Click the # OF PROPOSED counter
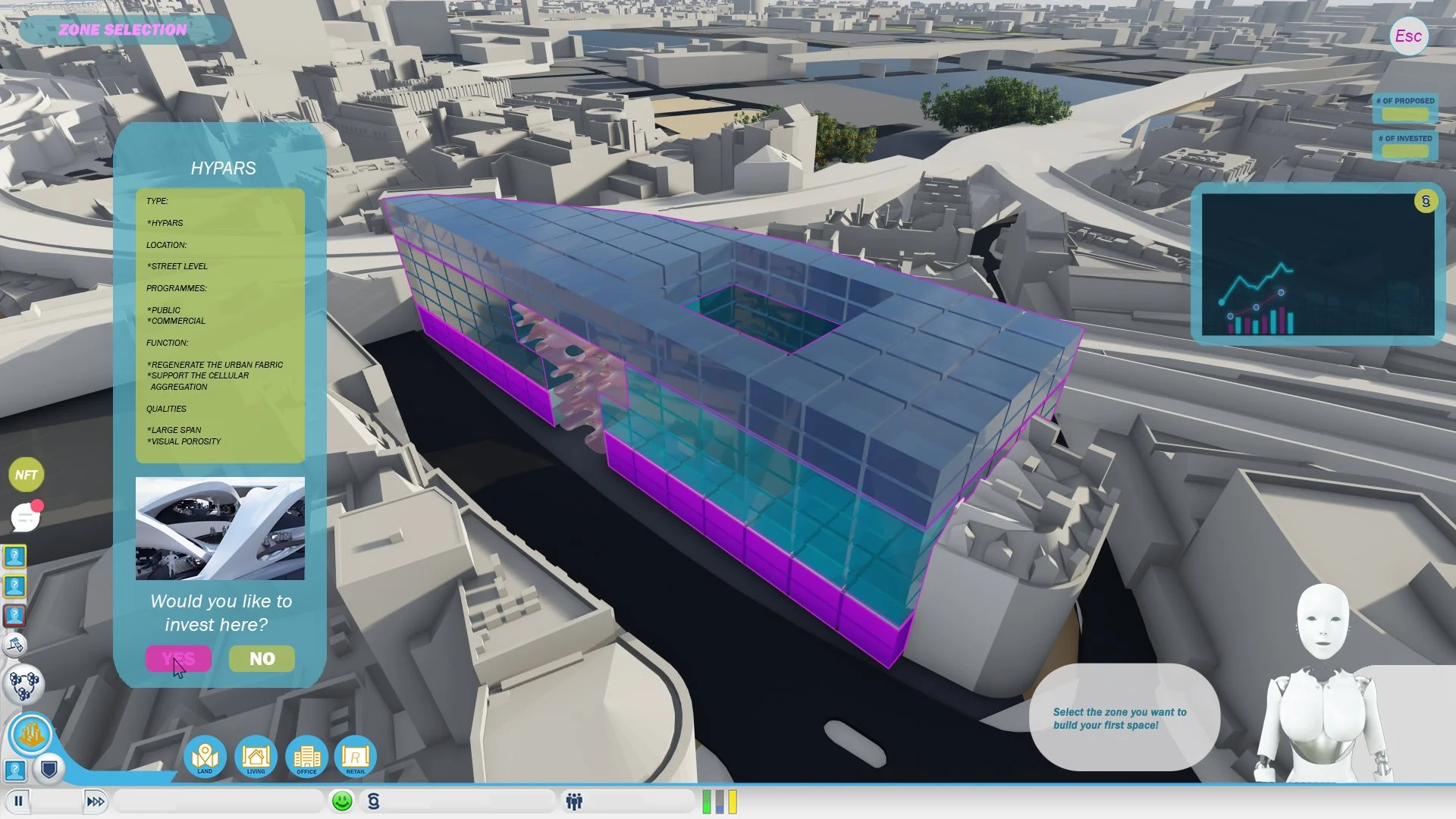This screenshot has width=1456, height=819. 1405,108
